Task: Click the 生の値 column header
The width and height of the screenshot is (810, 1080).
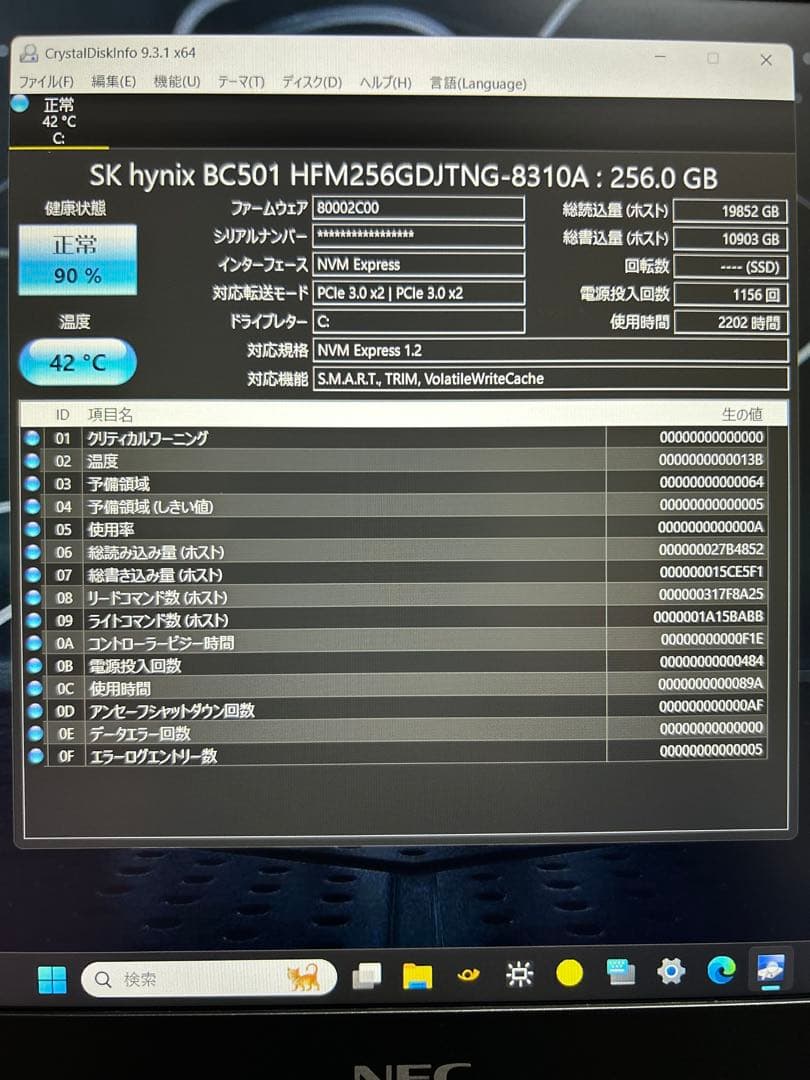Action: [x=742, y=414]
